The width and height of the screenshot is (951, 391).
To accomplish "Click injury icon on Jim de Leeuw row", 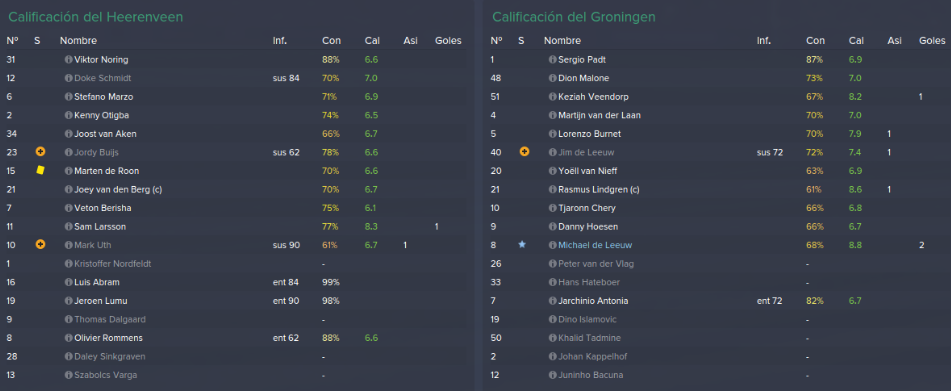I will (x=525, y=152).
